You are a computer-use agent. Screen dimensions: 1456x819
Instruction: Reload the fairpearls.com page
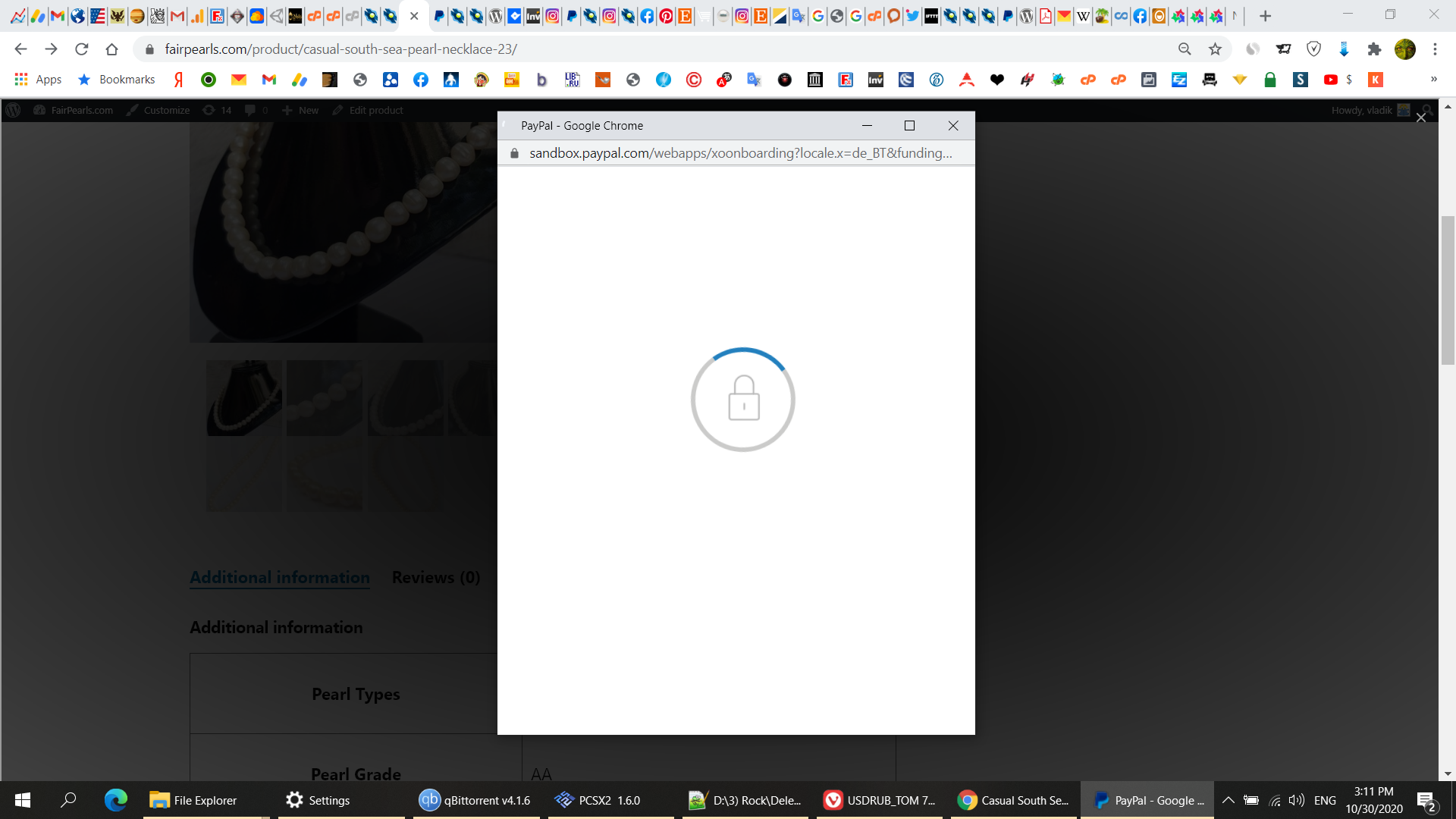coord(81,49)
